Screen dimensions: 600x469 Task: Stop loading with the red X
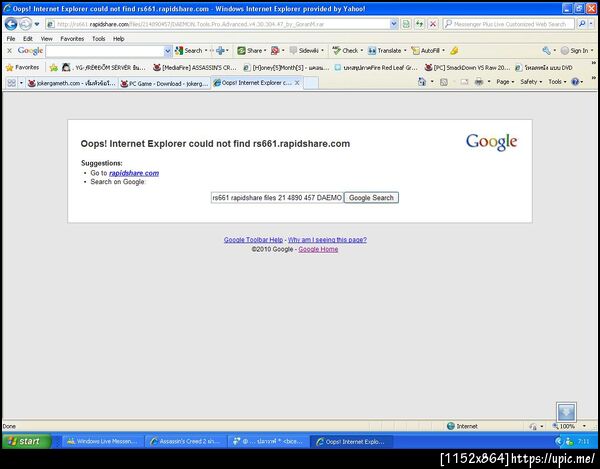point(433,24)
